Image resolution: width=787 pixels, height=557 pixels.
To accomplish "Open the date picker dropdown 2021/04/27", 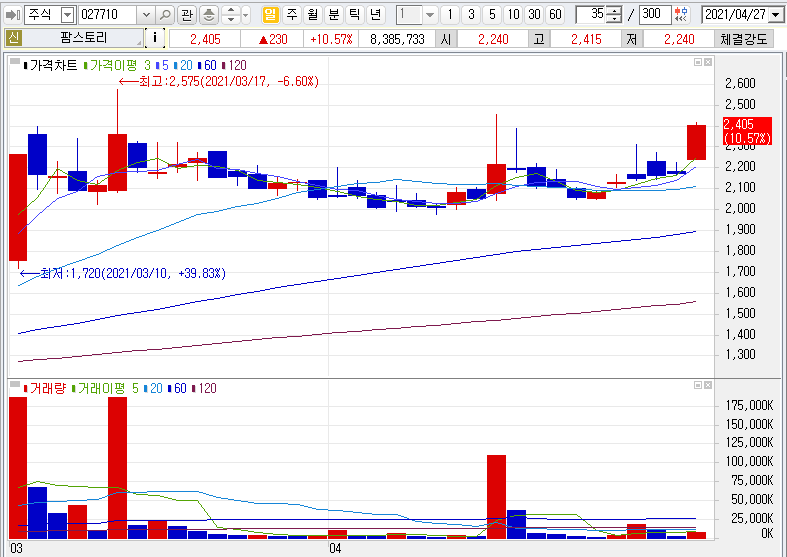I will (775, 15).
